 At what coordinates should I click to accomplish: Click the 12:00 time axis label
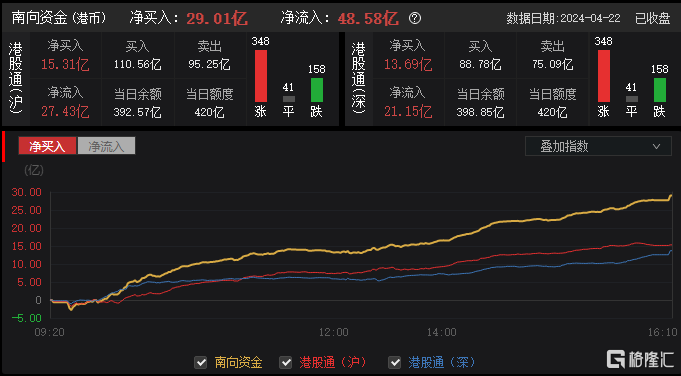tap(333, 333)
